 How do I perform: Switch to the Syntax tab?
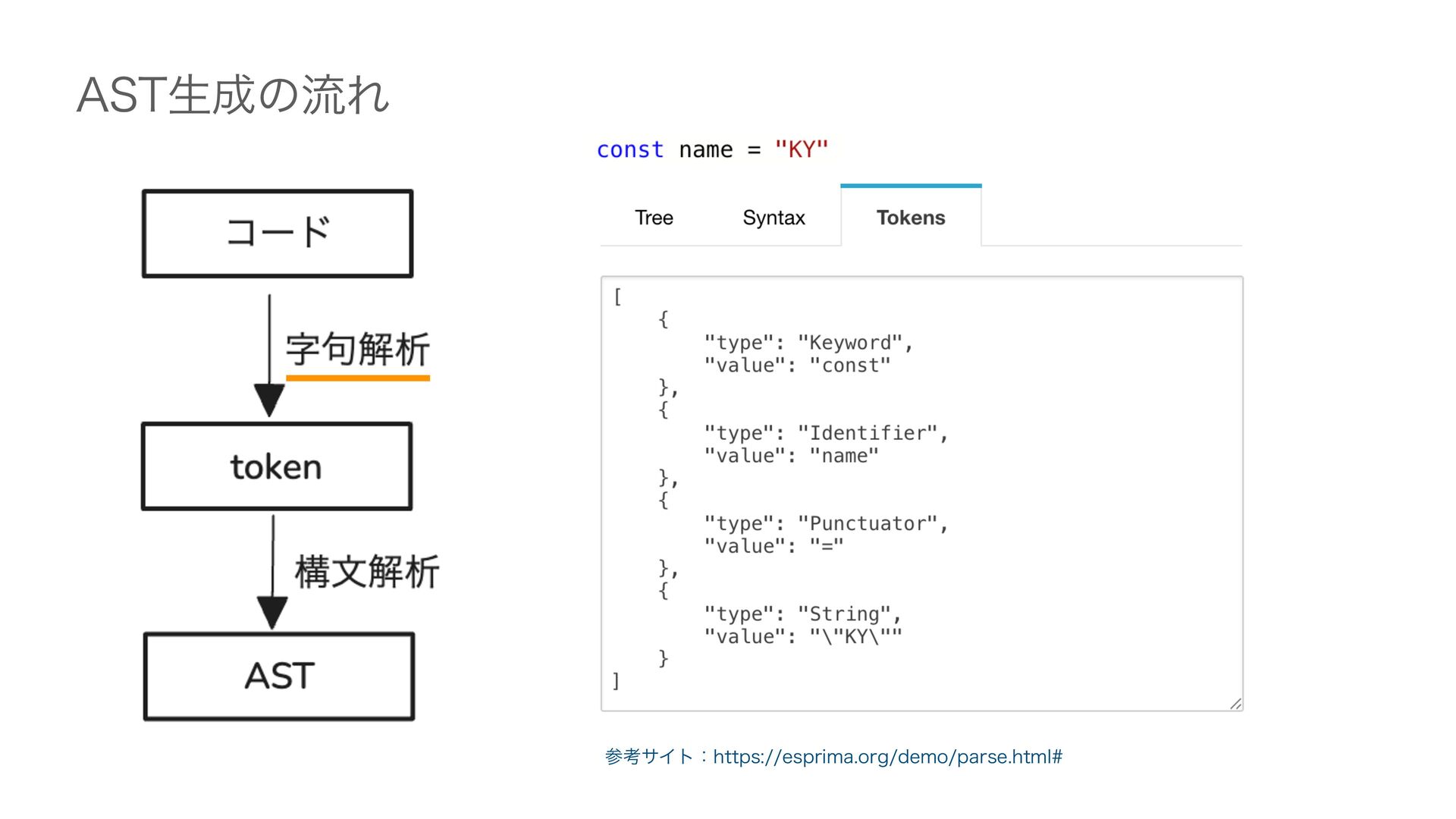point(773,218)
